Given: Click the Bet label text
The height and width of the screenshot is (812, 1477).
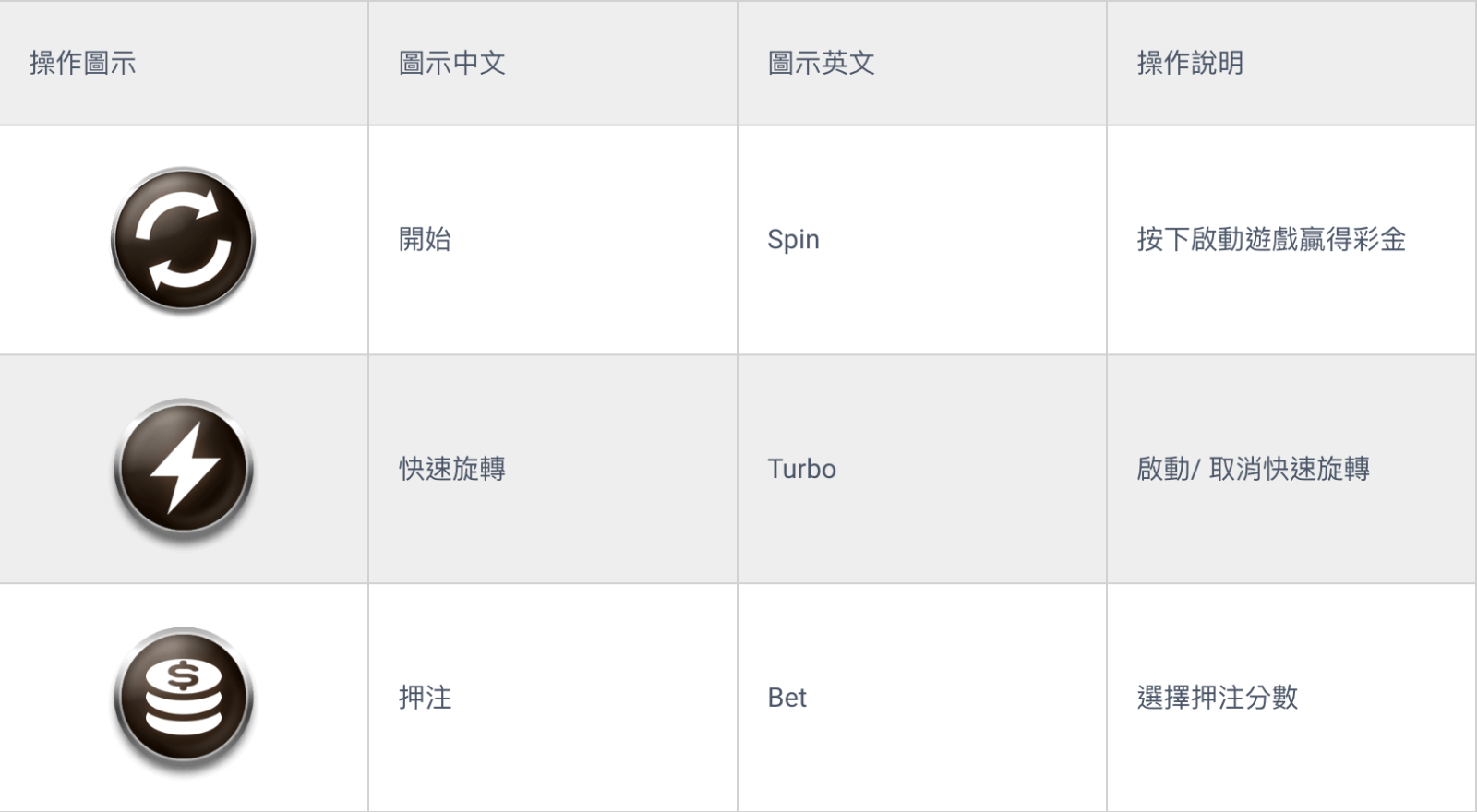Looking at the screenshot, I should point(787,698).
